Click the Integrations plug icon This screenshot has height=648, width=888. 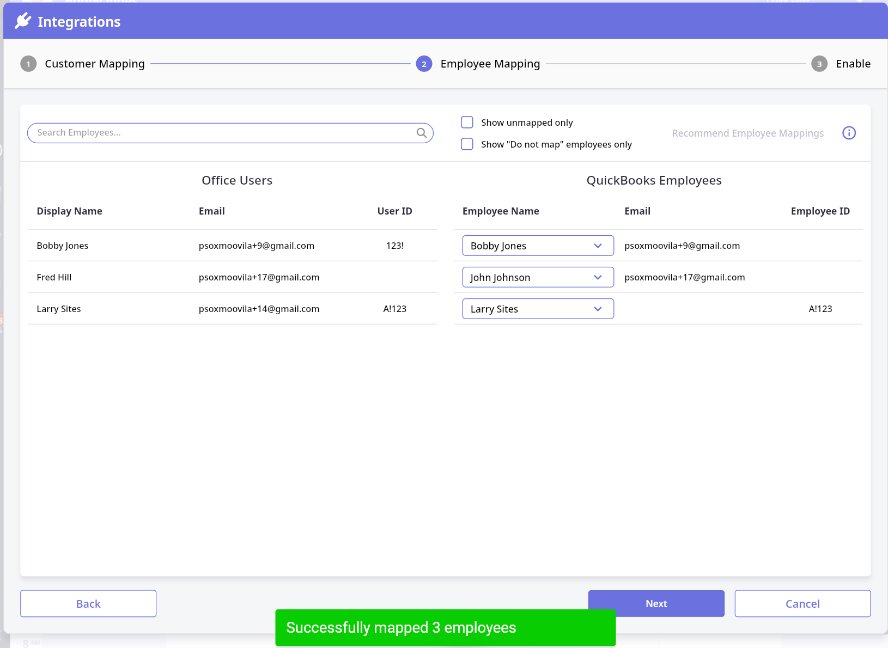[x=22, y=21]
